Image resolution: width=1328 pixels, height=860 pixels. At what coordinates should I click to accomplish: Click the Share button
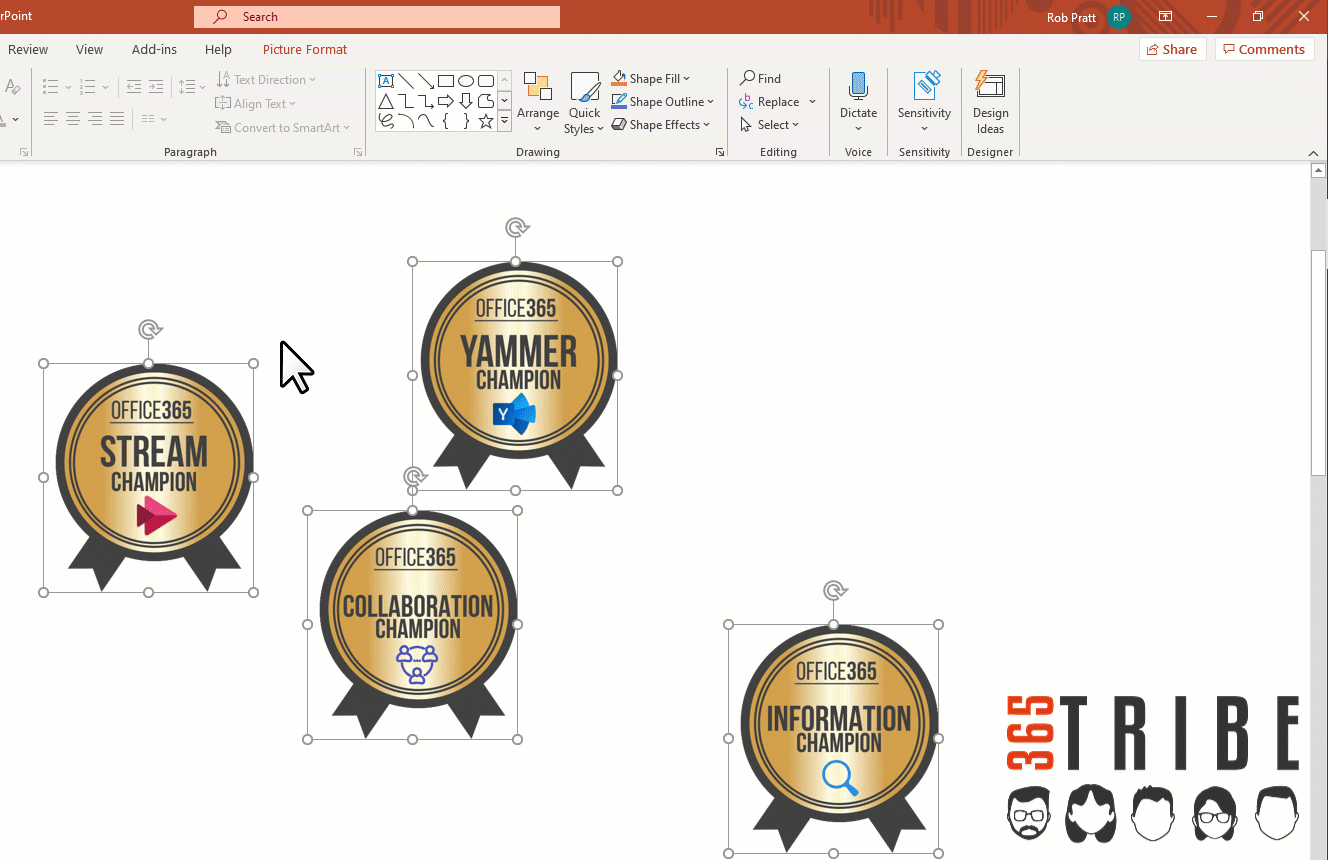(1172, 49)
